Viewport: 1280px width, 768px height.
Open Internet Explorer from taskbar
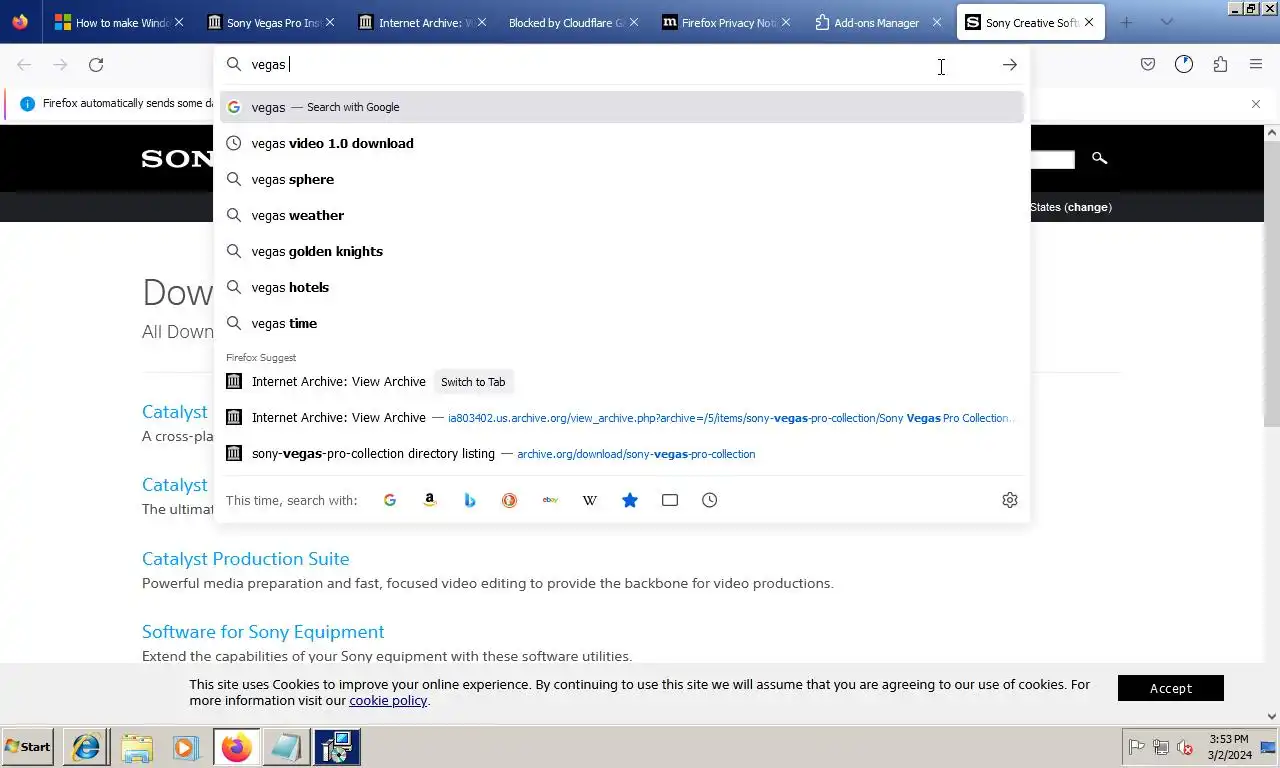point(86,747)
